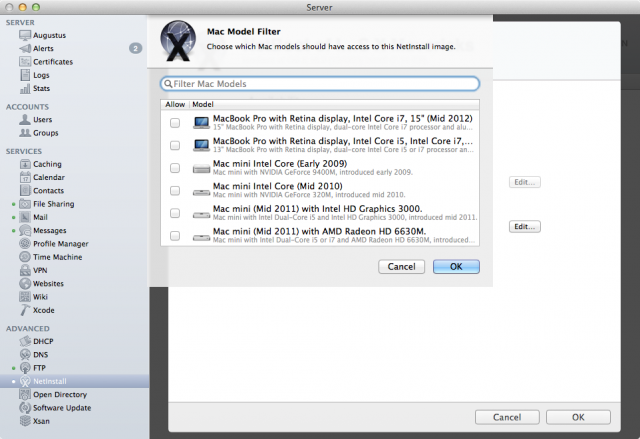
Task: Focus the Filter Mac Models search field
Action: (320, 84)
